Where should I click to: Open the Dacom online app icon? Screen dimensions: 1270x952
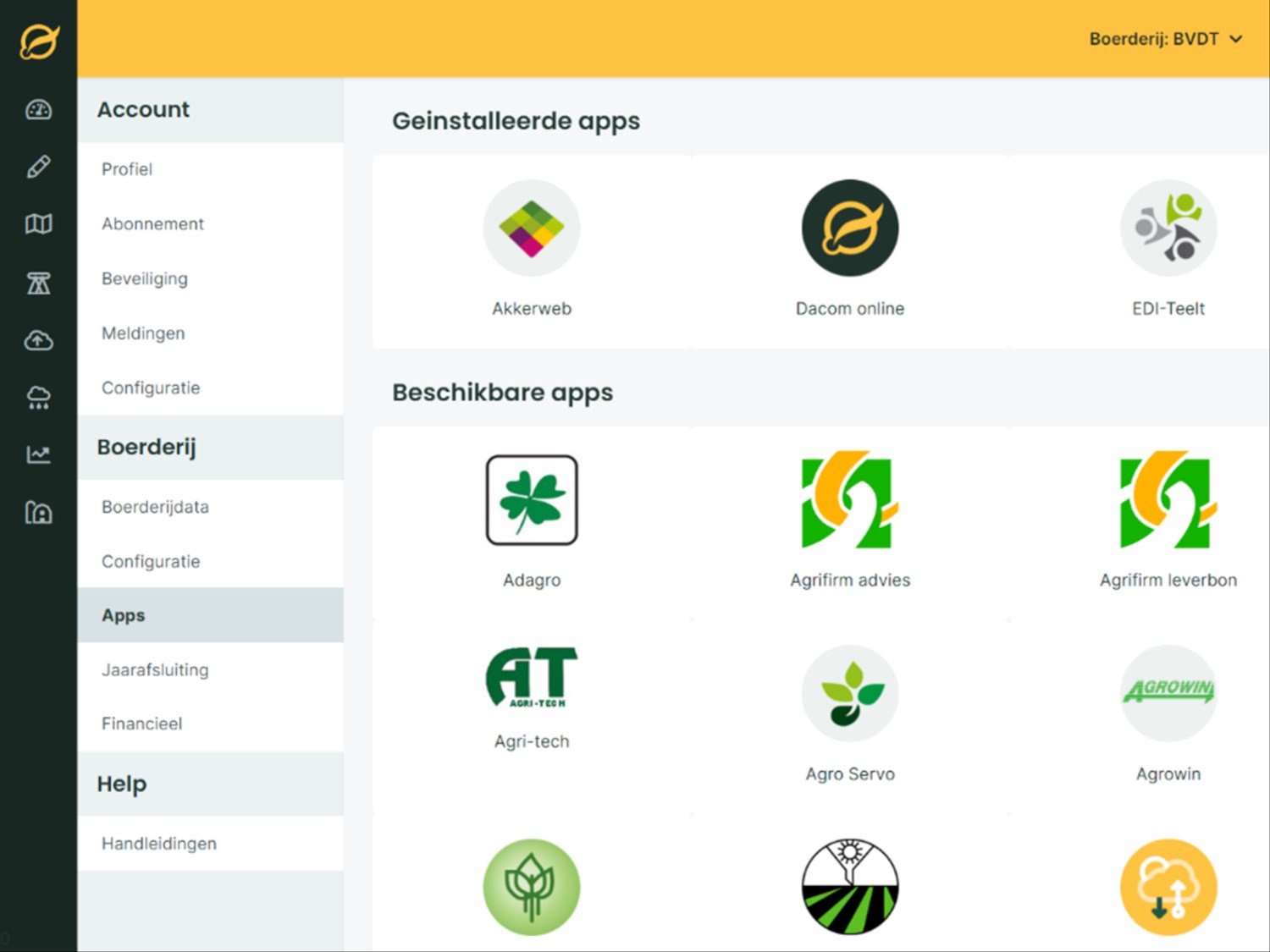point(850,228)
